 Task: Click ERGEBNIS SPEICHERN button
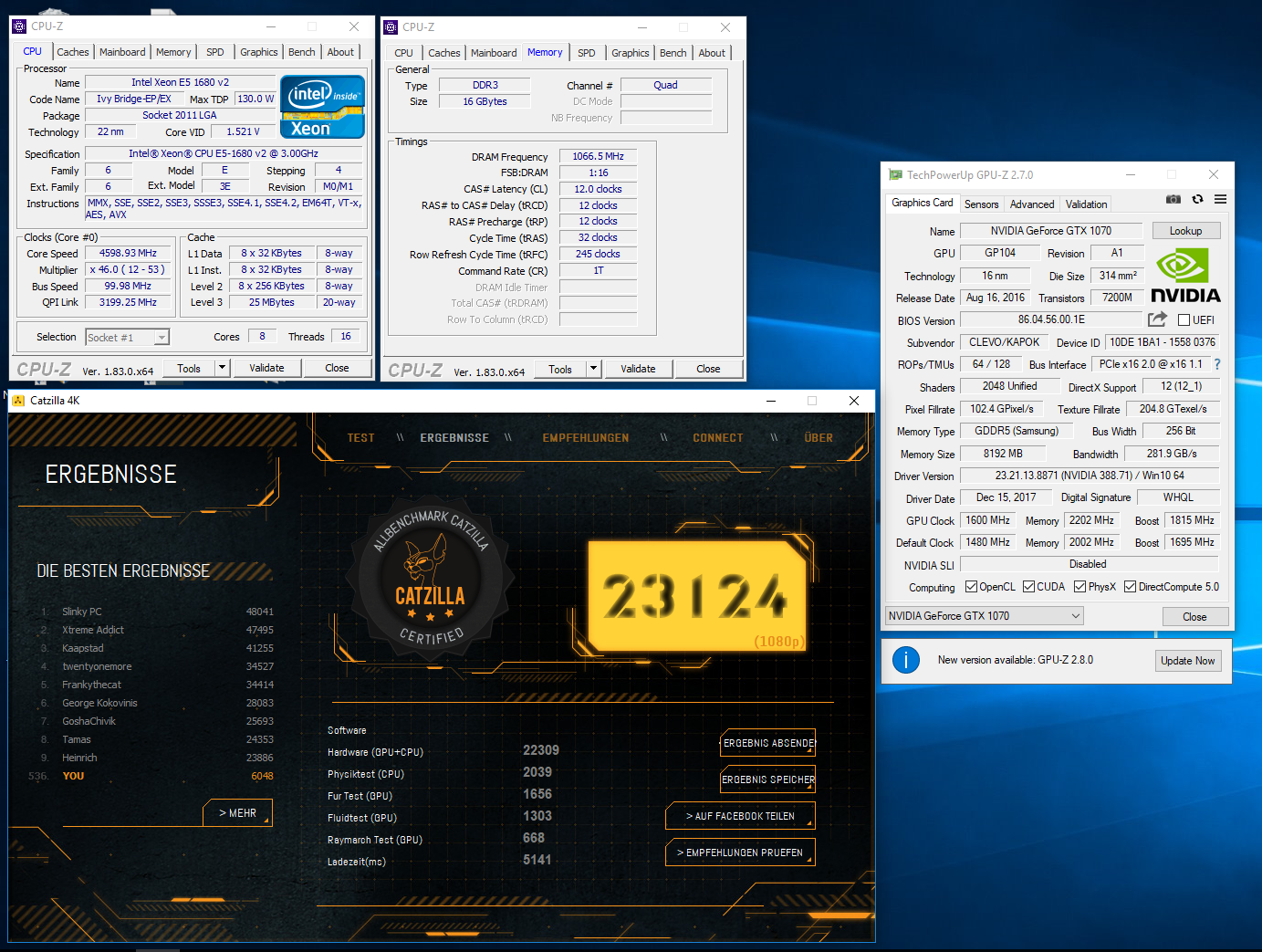[x=768, y=779]
